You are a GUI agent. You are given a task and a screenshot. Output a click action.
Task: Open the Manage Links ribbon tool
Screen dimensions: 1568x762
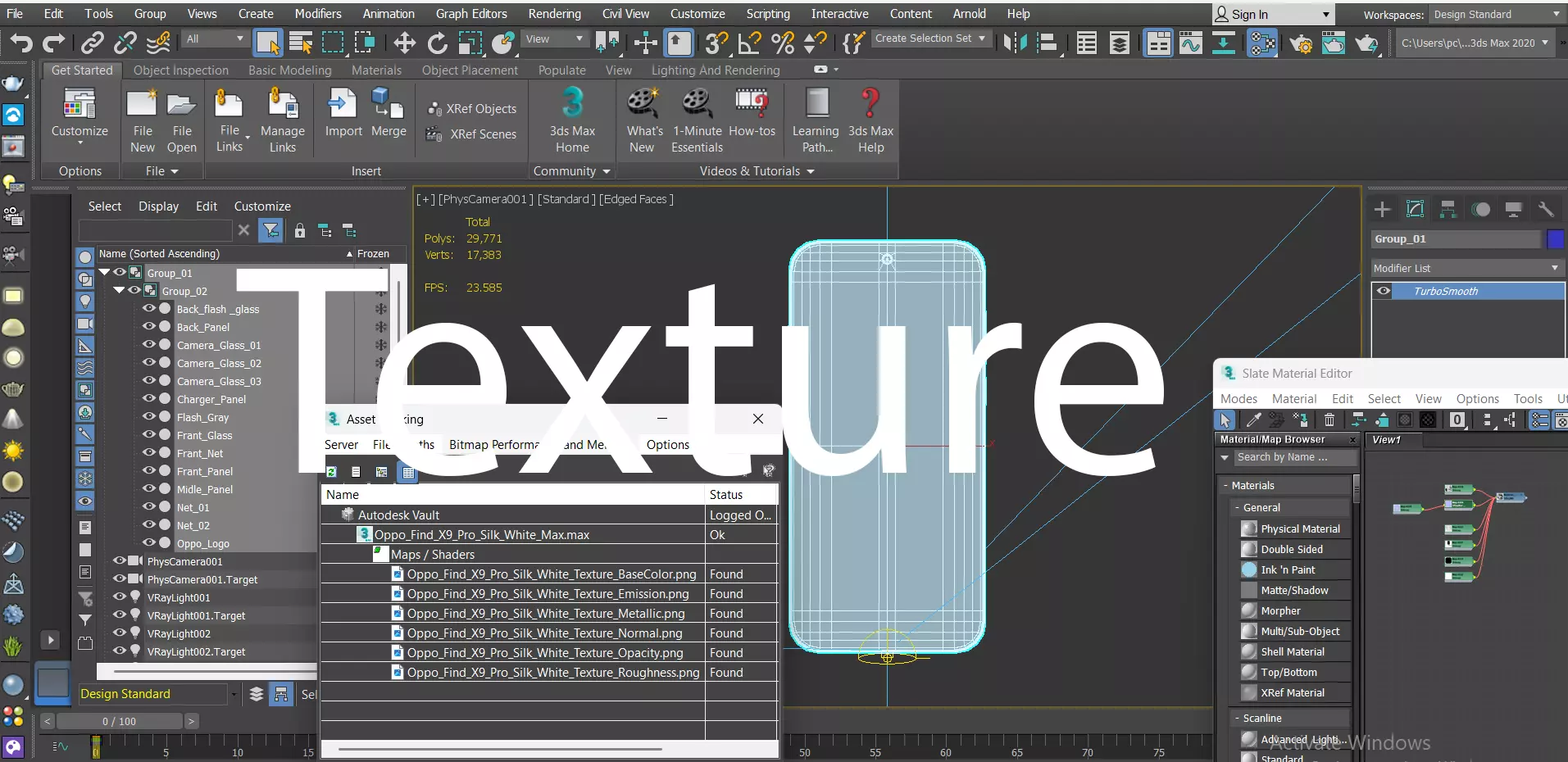pos(283,120)
